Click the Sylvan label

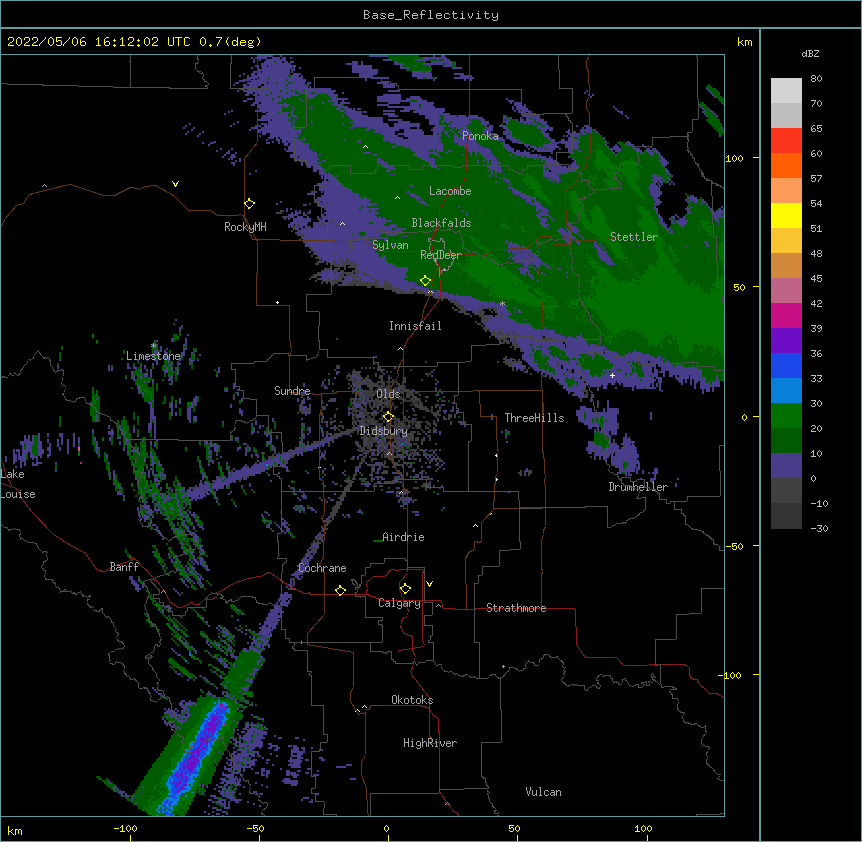(x=390, y=245)
